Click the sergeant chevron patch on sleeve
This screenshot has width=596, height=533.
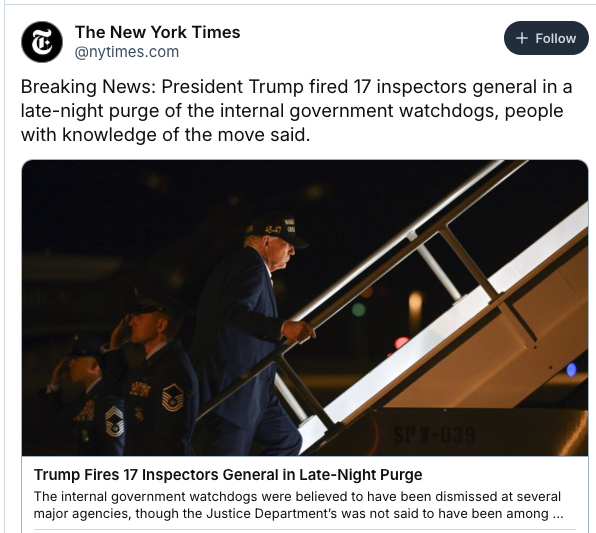(173, 397)
